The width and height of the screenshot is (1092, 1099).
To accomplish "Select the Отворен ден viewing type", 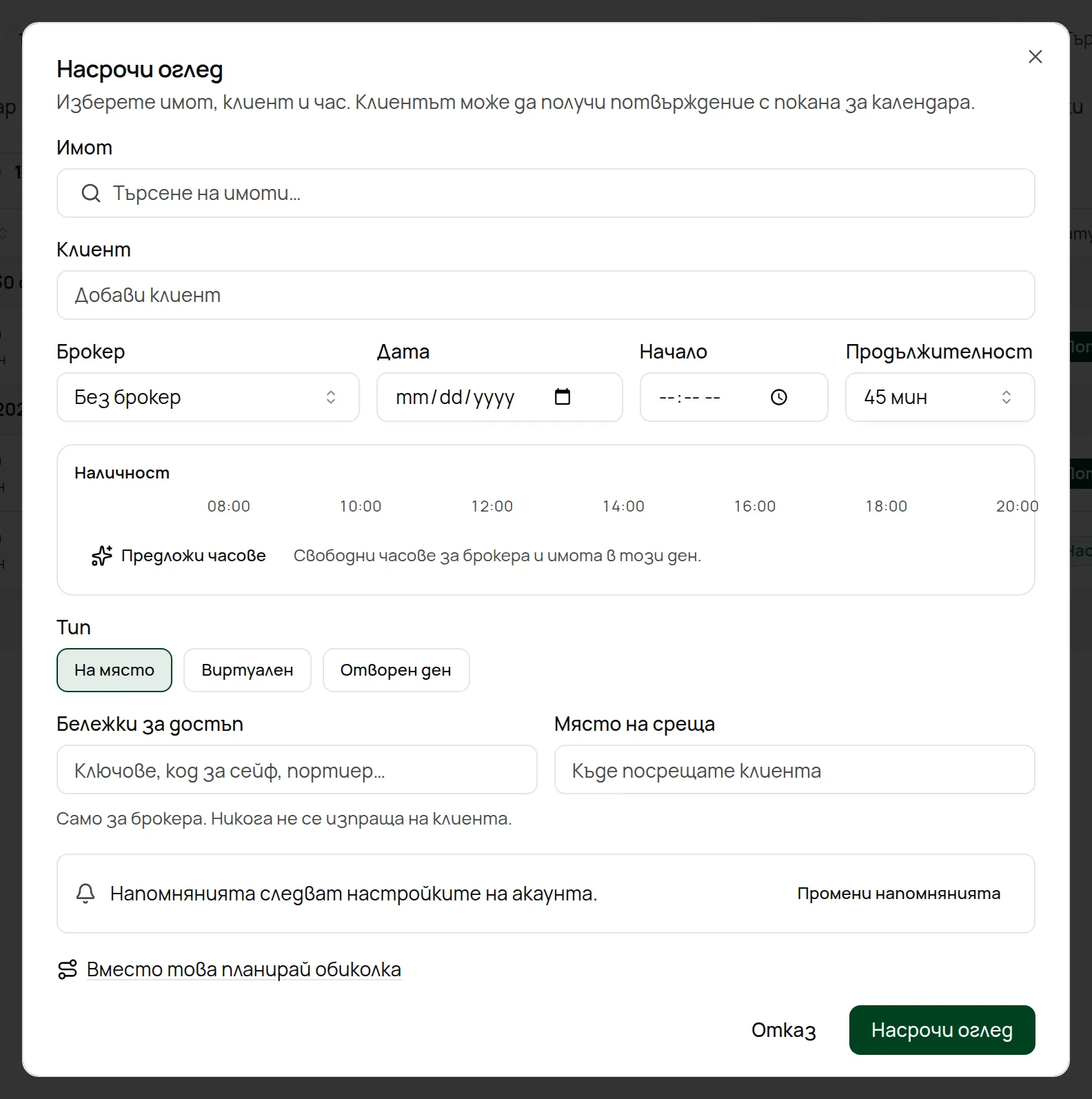I will point(396,670).
